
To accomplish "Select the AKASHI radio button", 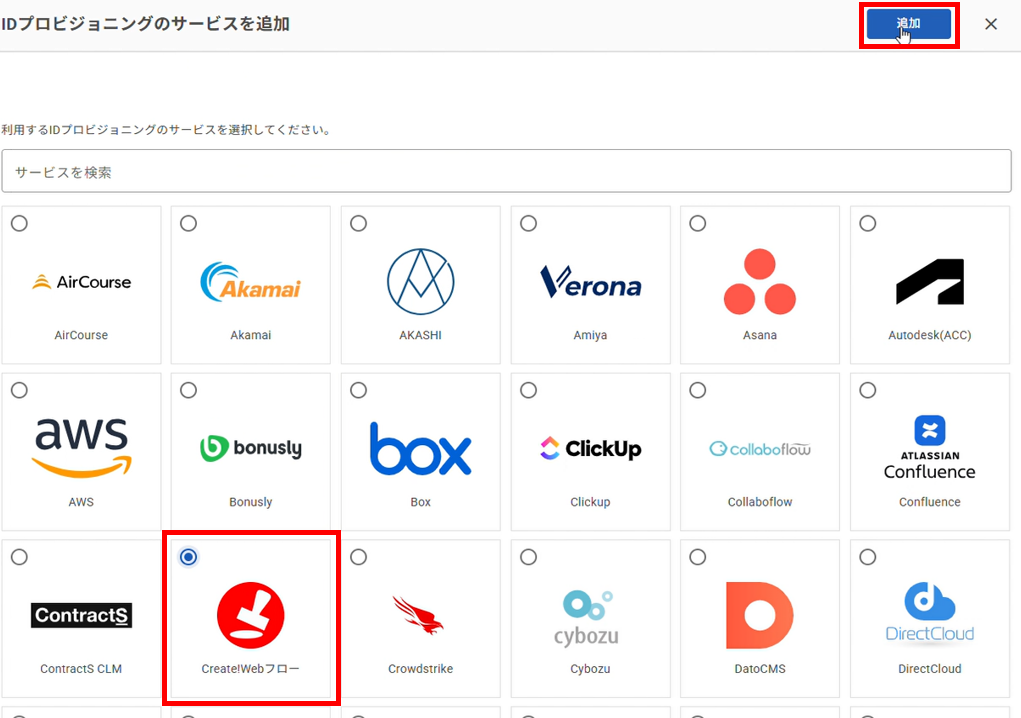I will tap(358, 223).
